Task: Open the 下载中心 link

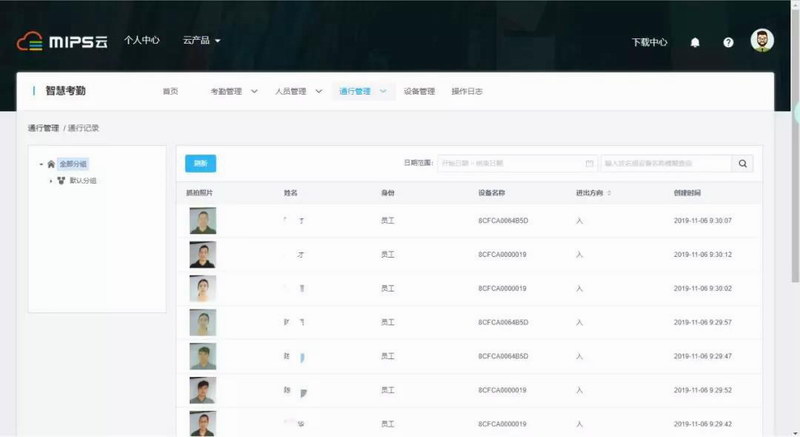Action: 649,42
